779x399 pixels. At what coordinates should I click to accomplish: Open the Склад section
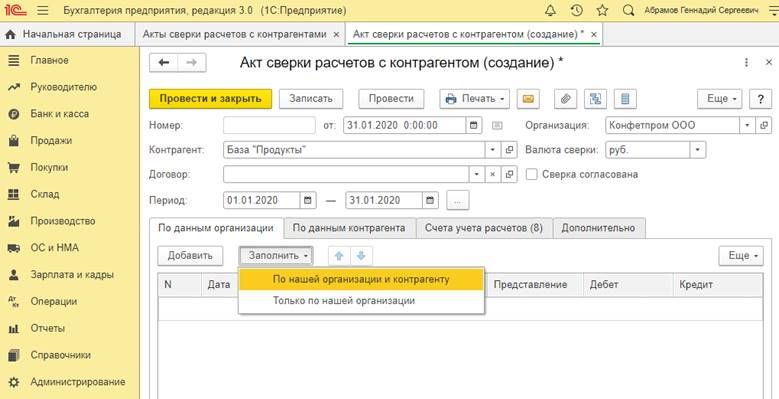pos(45,194)
